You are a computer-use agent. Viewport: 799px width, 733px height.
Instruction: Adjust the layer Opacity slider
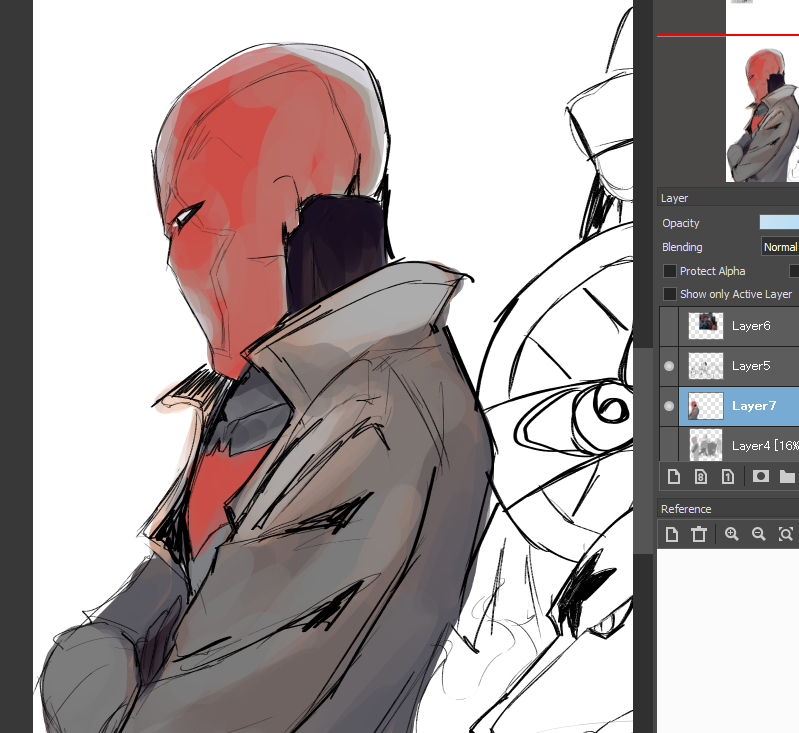point(779,222)
